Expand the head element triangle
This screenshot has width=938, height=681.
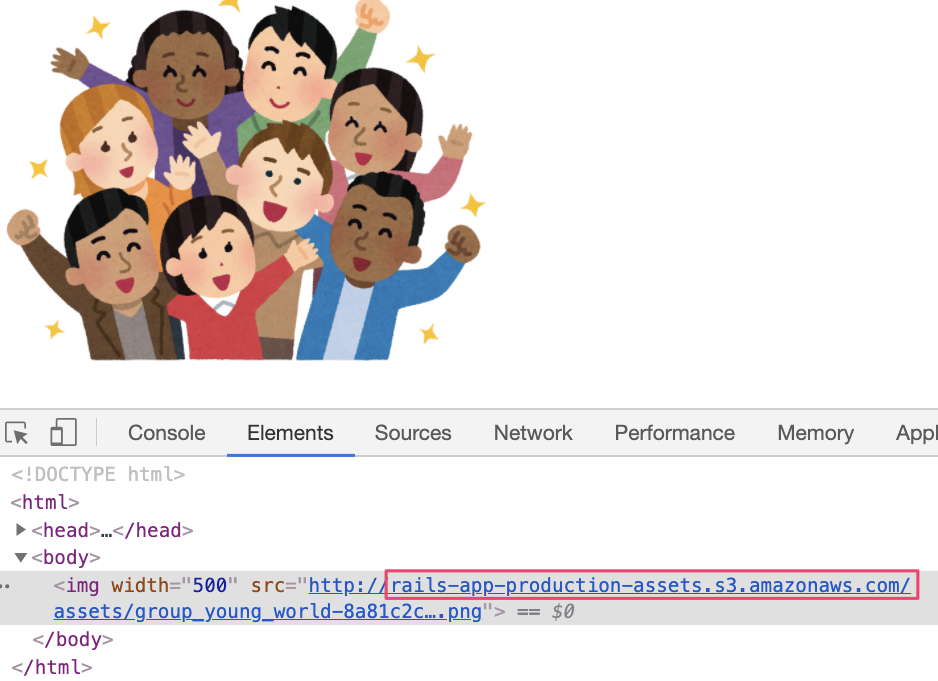22,530
